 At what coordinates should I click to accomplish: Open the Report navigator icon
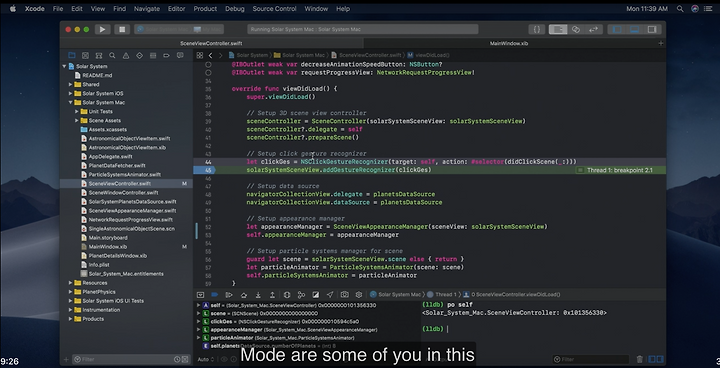(x=180, y=55)
